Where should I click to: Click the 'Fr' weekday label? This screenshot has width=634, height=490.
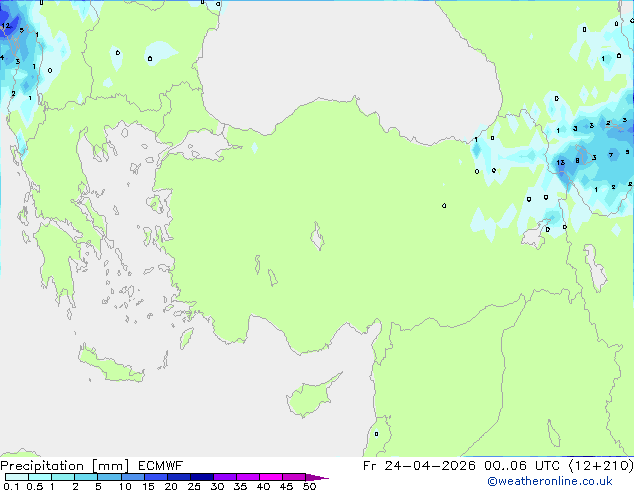(370, 466)
